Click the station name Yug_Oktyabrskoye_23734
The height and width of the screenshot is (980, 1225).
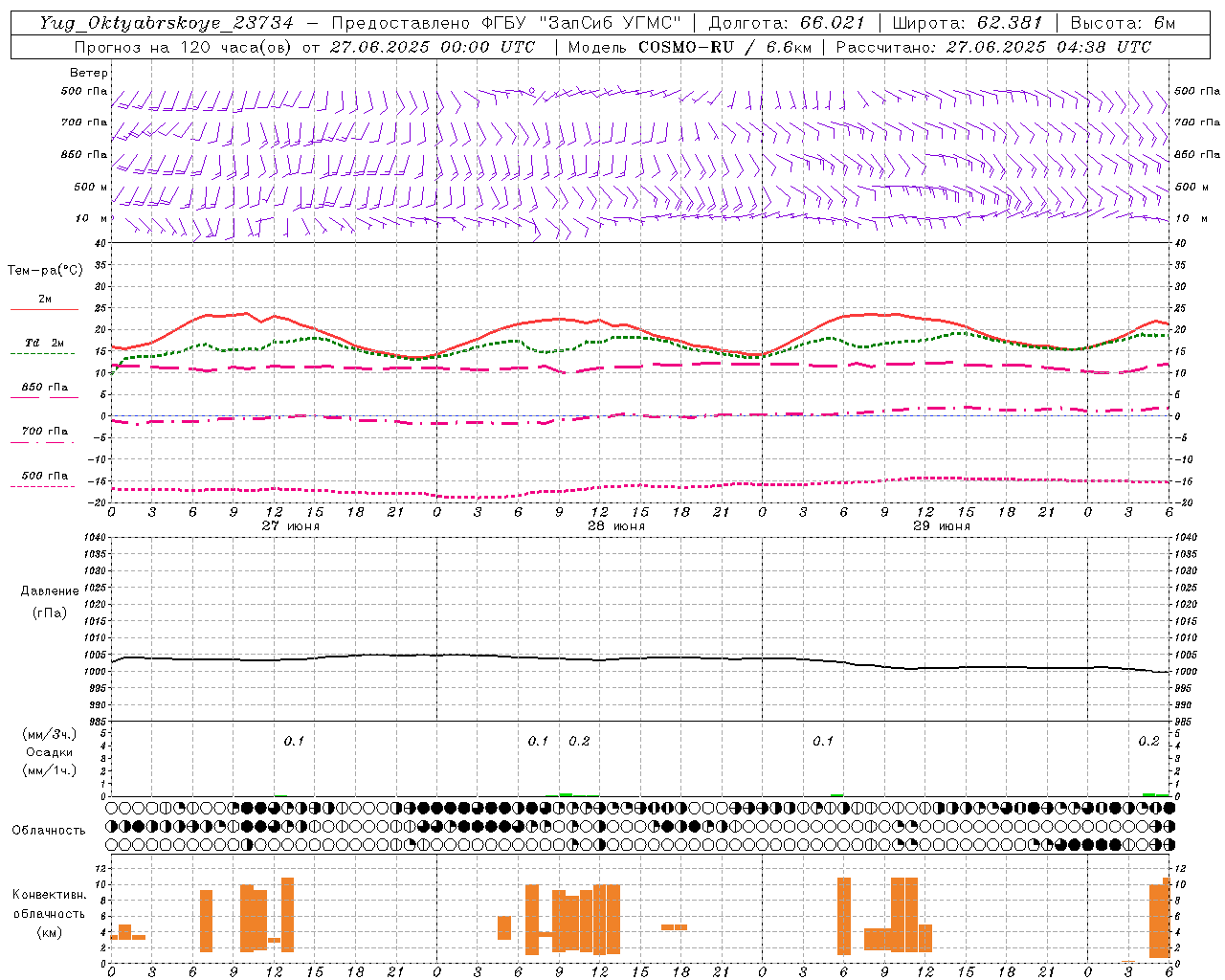(167, 23)
